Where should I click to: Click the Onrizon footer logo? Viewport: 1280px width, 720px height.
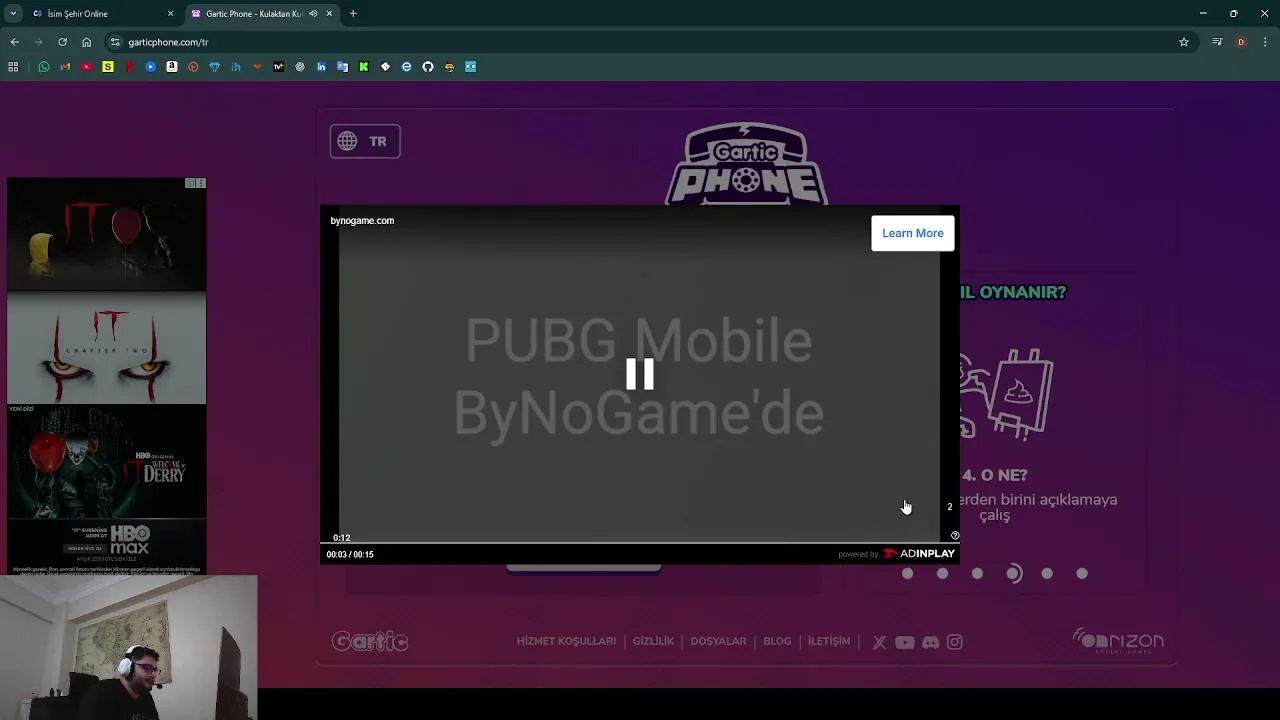click(1118, 641)
